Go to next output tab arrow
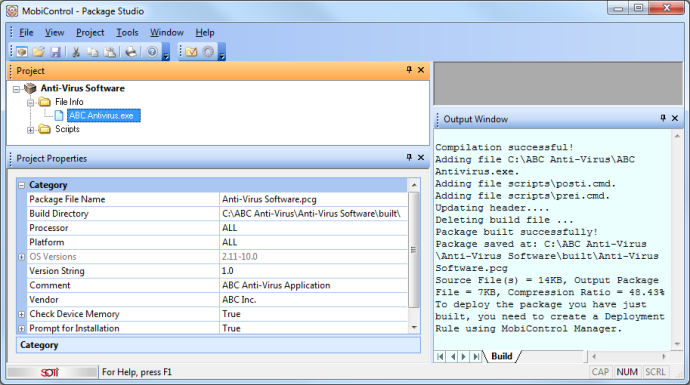This screenshot has height=385, width=690. tap(464, 356)
